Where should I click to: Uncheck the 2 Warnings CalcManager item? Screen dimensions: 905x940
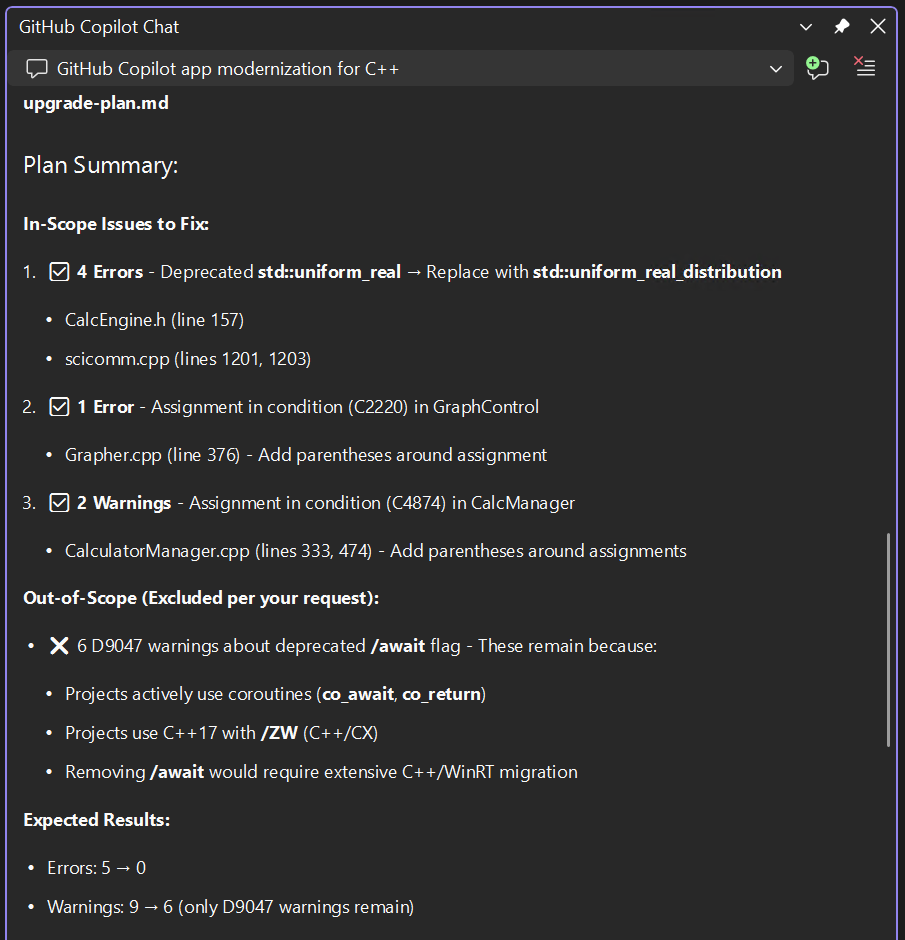pos(59,502)
